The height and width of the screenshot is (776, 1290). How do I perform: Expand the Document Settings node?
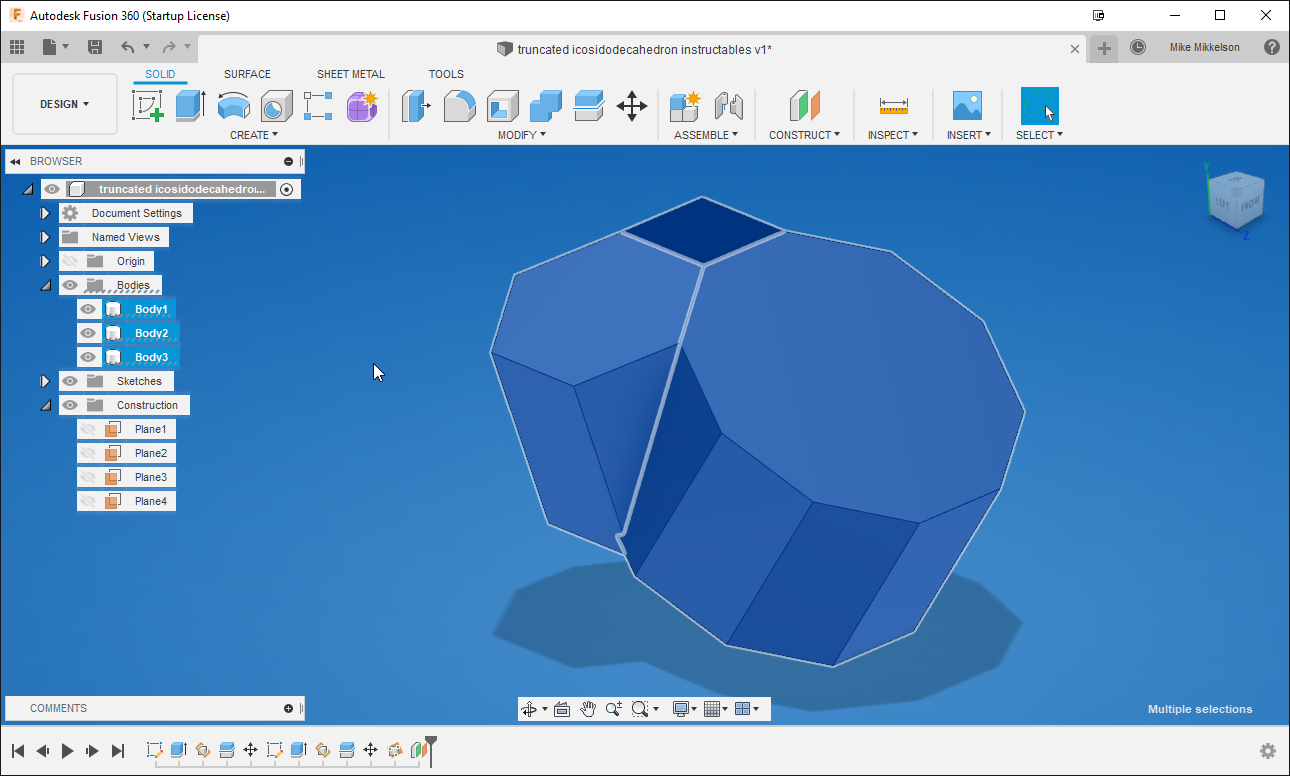pyautogui.click(x=44, y=212)
